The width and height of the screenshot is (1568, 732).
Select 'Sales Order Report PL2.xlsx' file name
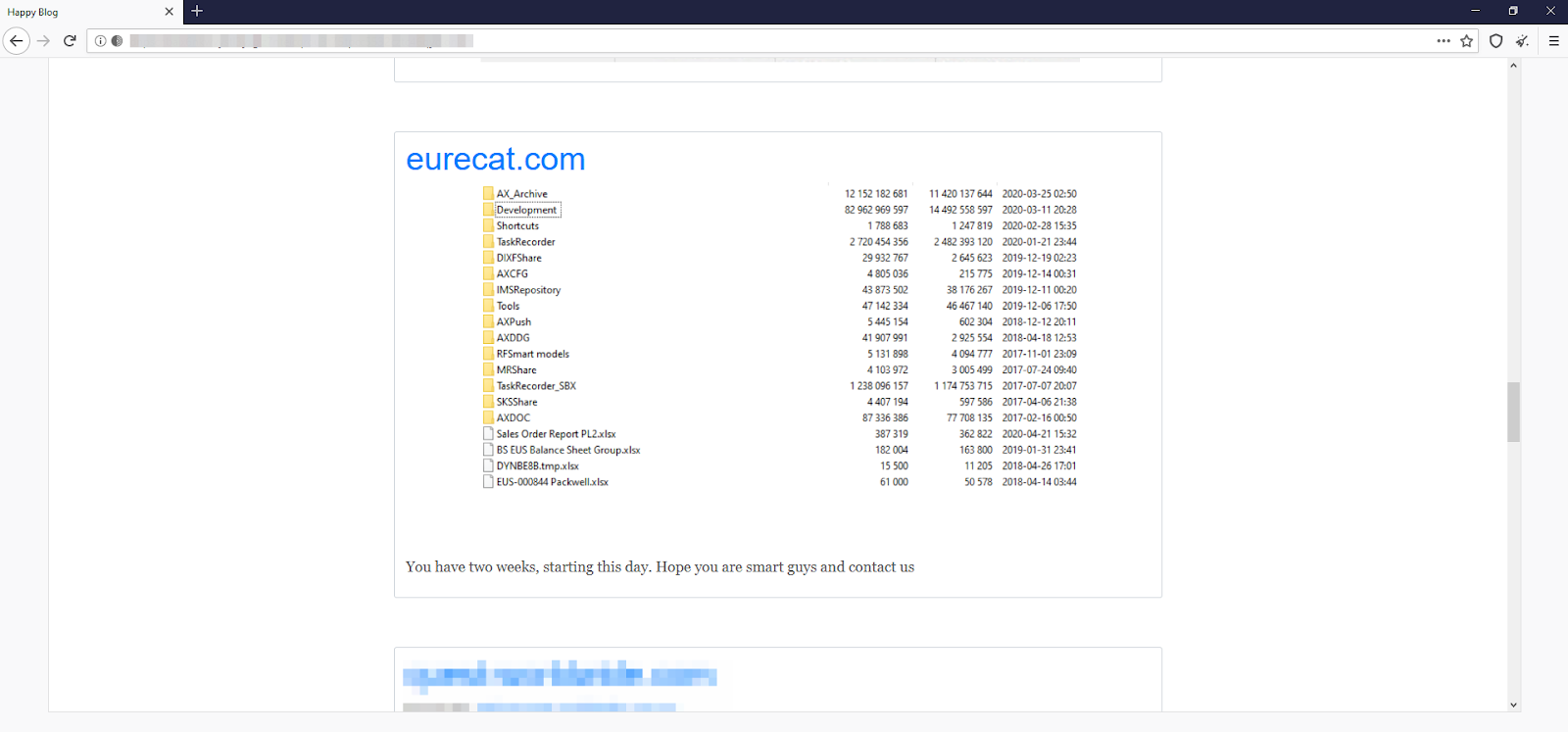pos(556,434)
